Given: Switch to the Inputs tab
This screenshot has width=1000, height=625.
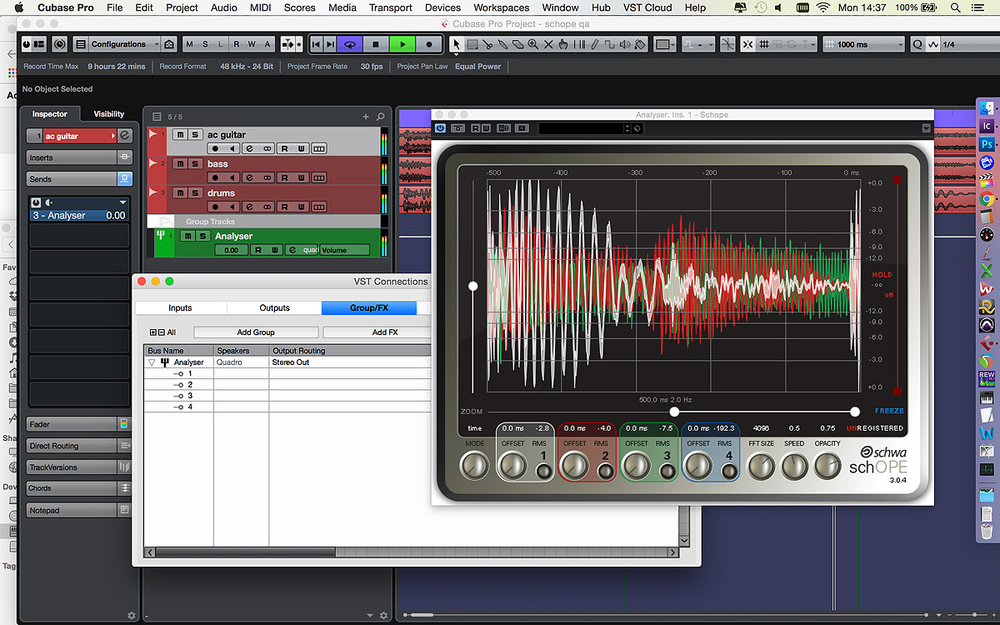Looking at the screenshot, I should [x=180, y=307].
